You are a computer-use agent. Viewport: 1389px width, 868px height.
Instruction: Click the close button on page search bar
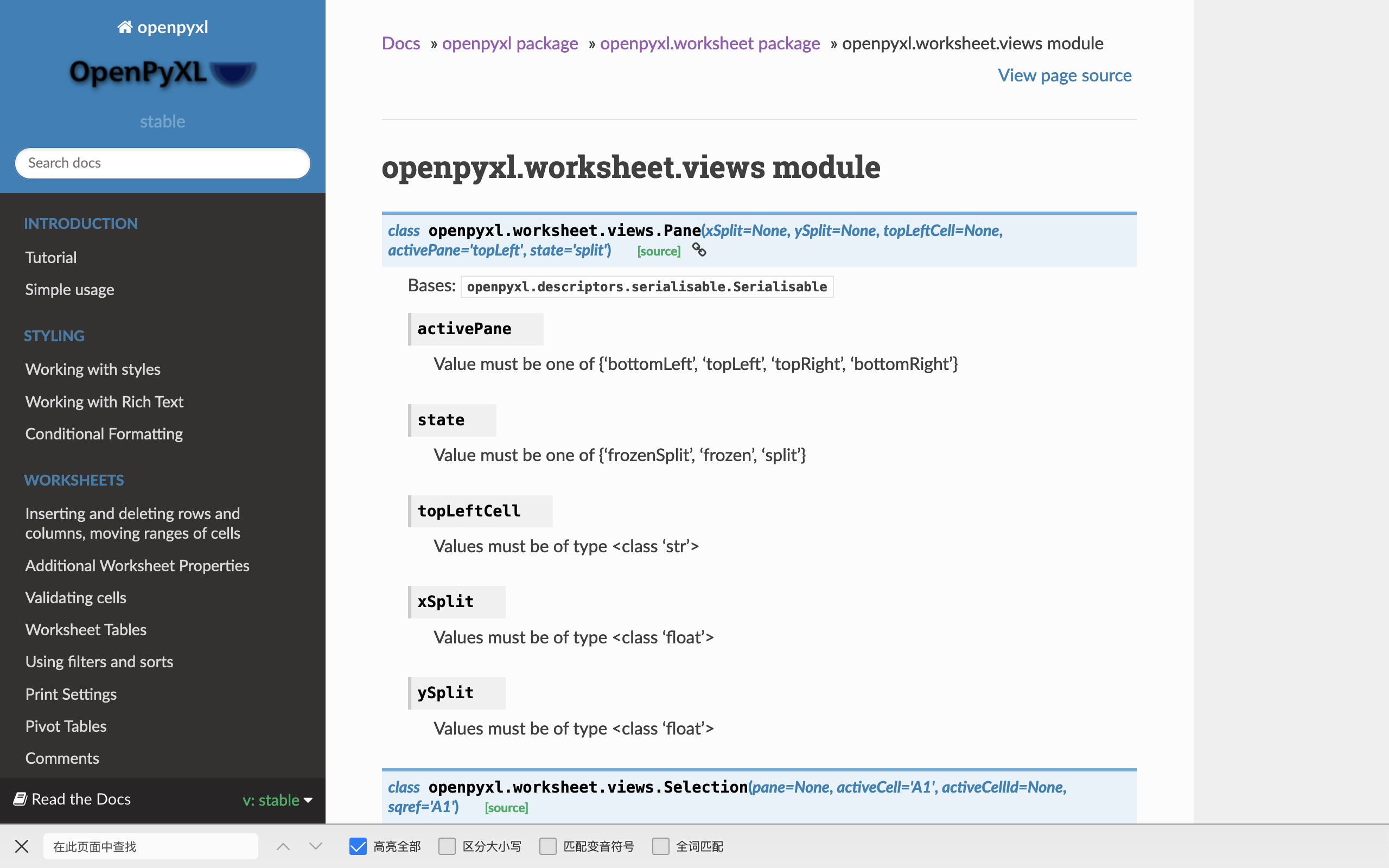coord(21,846)
